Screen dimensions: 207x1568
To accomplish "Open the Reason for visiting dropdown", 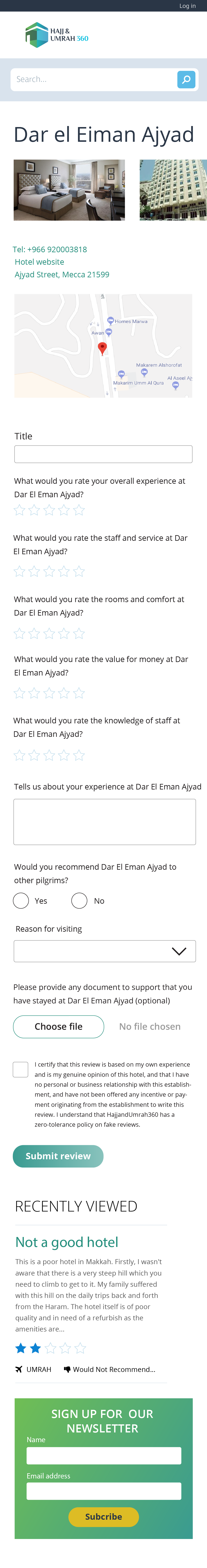I will click(104, 951).
